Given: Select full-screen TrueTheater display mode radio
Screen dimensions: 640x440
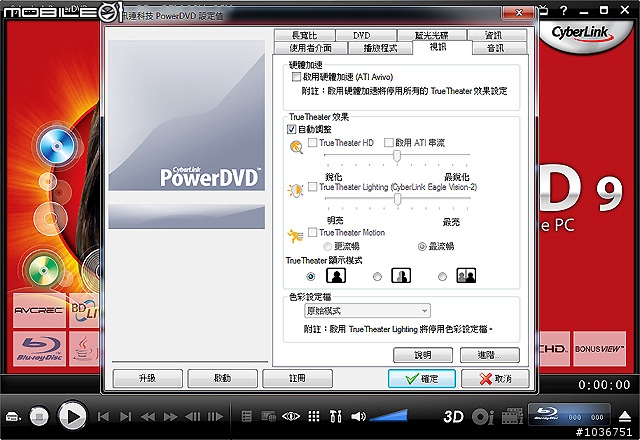Looking at the screenshot, I should [311, 277].
